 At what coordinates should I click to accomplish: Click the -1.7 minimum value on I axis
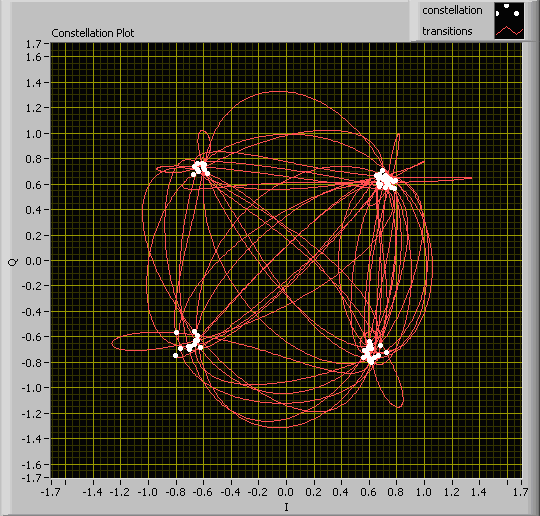tap(51, 492)
